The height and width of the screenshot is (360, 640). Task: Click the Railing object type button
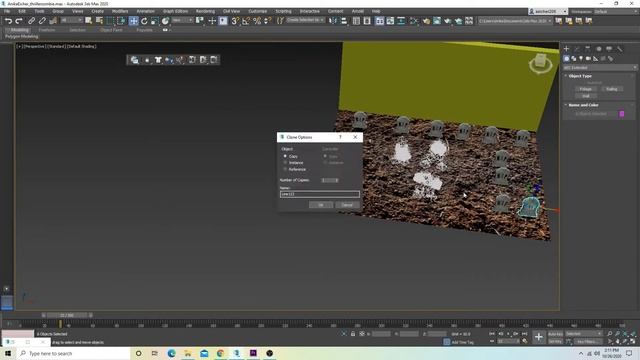click(x=611, y=89)
